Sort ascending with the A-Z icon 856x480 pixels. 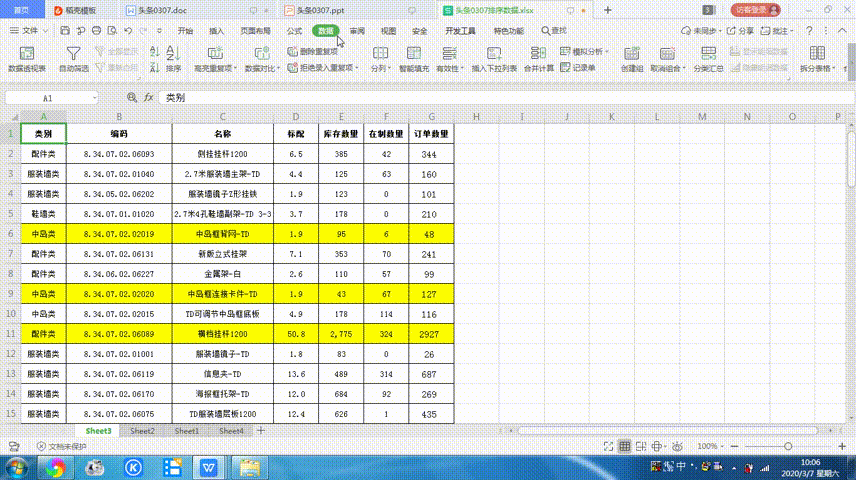pos(154,52)
